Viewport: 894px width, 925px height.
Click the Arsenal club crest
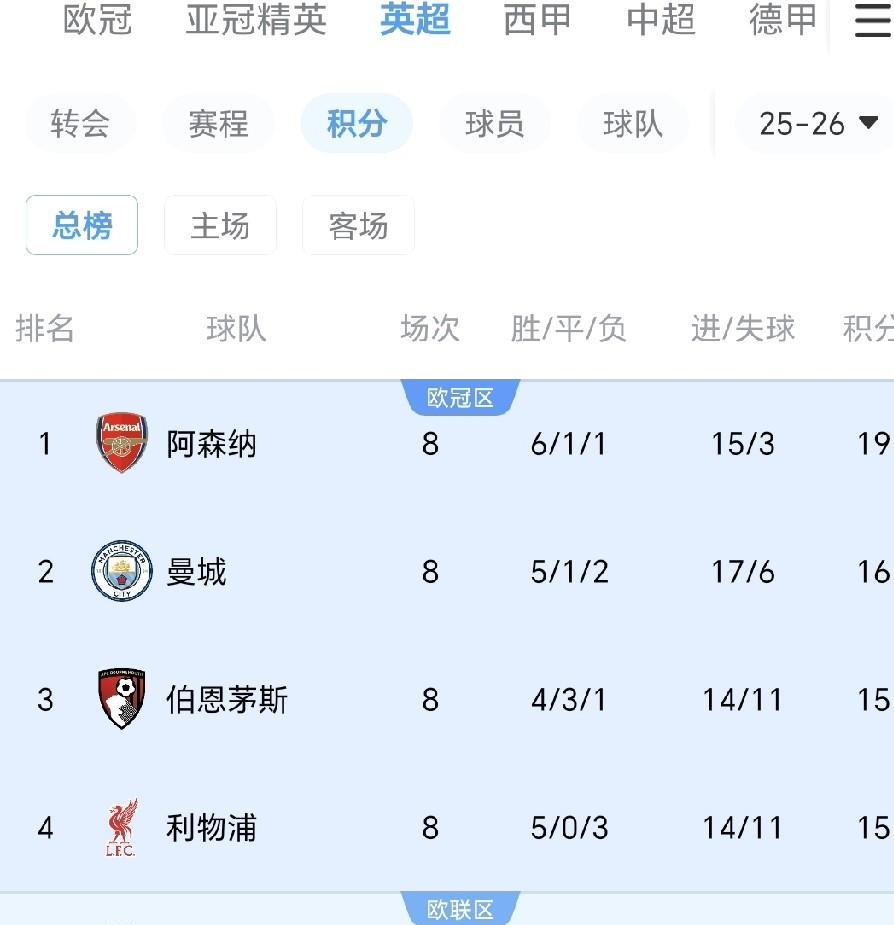[x=122, y=443]
